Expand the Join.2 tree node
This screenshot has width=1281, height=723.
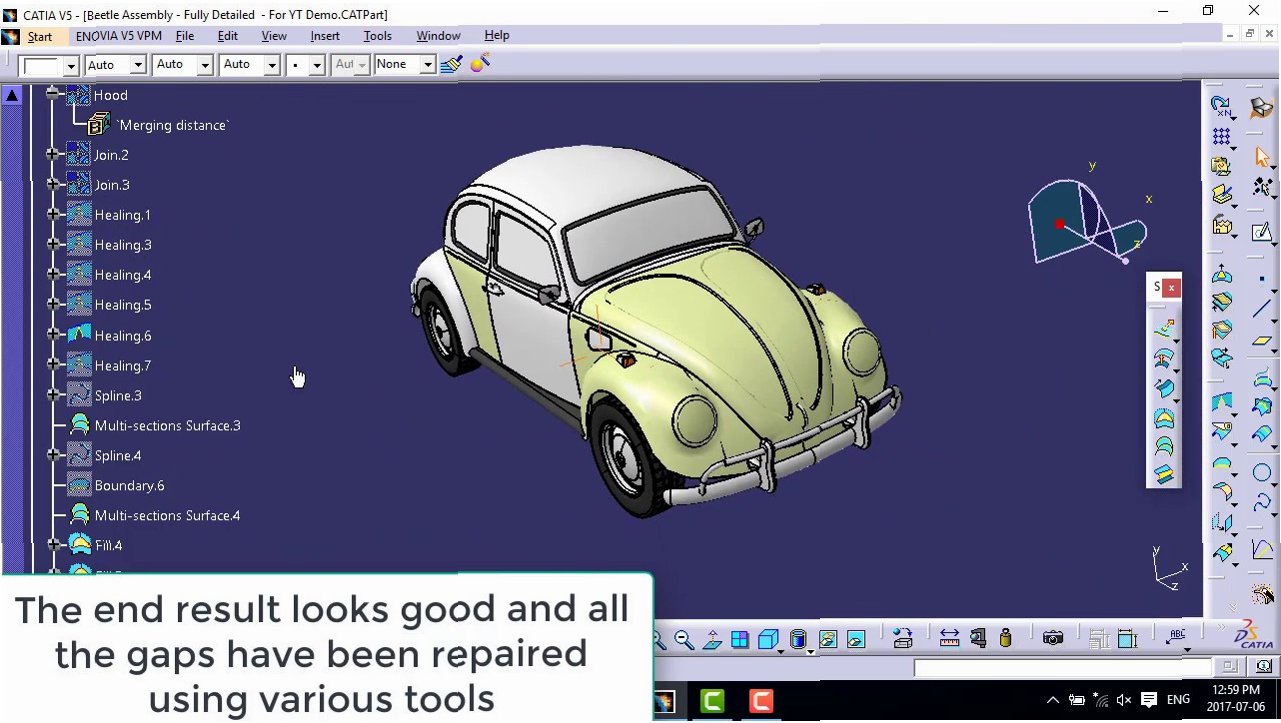[53, 154]
